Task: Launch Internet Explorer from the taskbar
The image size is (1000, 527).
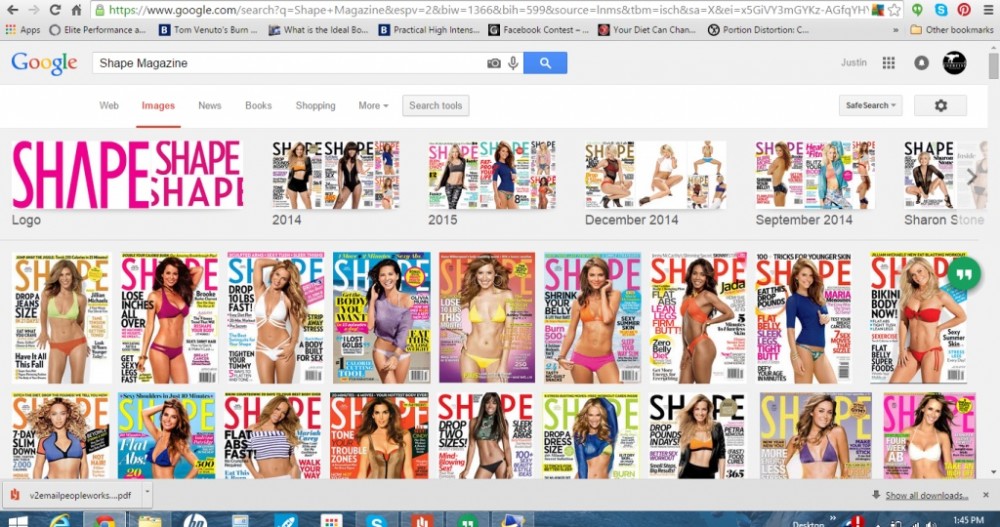Action: click(x=61, y=521)
